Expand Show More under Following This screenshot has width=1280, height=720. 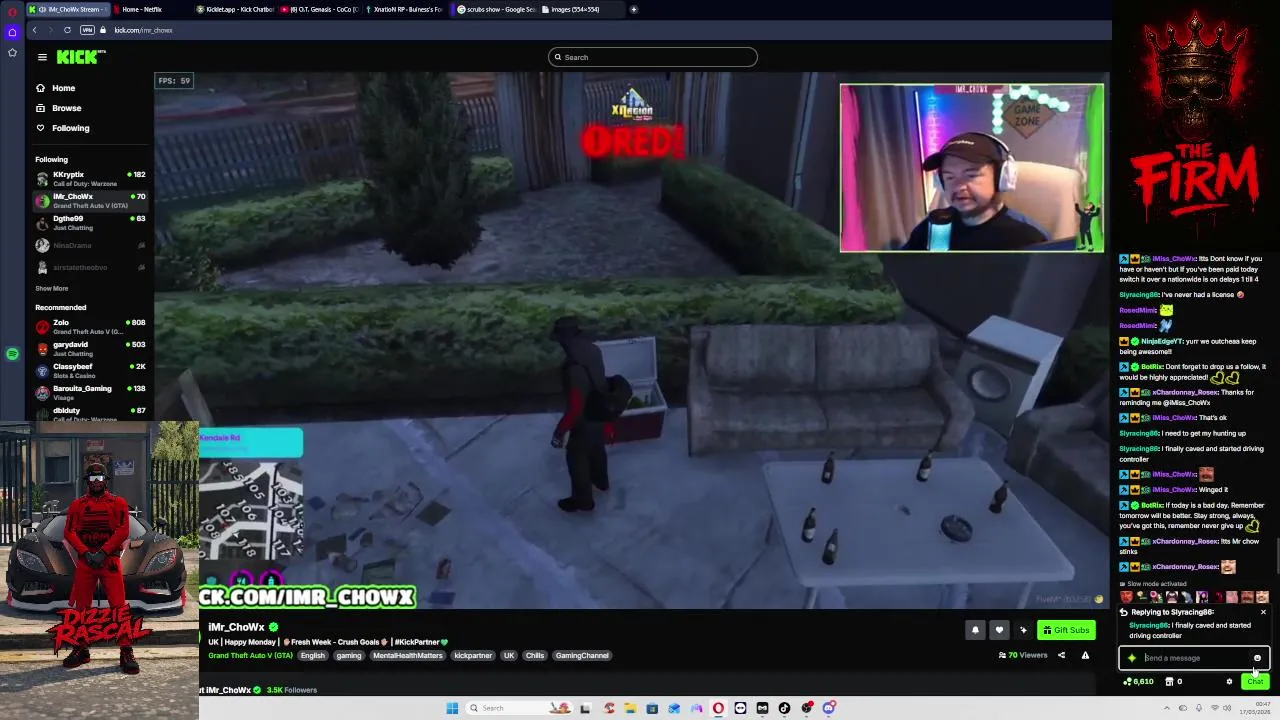click(52, 288)
